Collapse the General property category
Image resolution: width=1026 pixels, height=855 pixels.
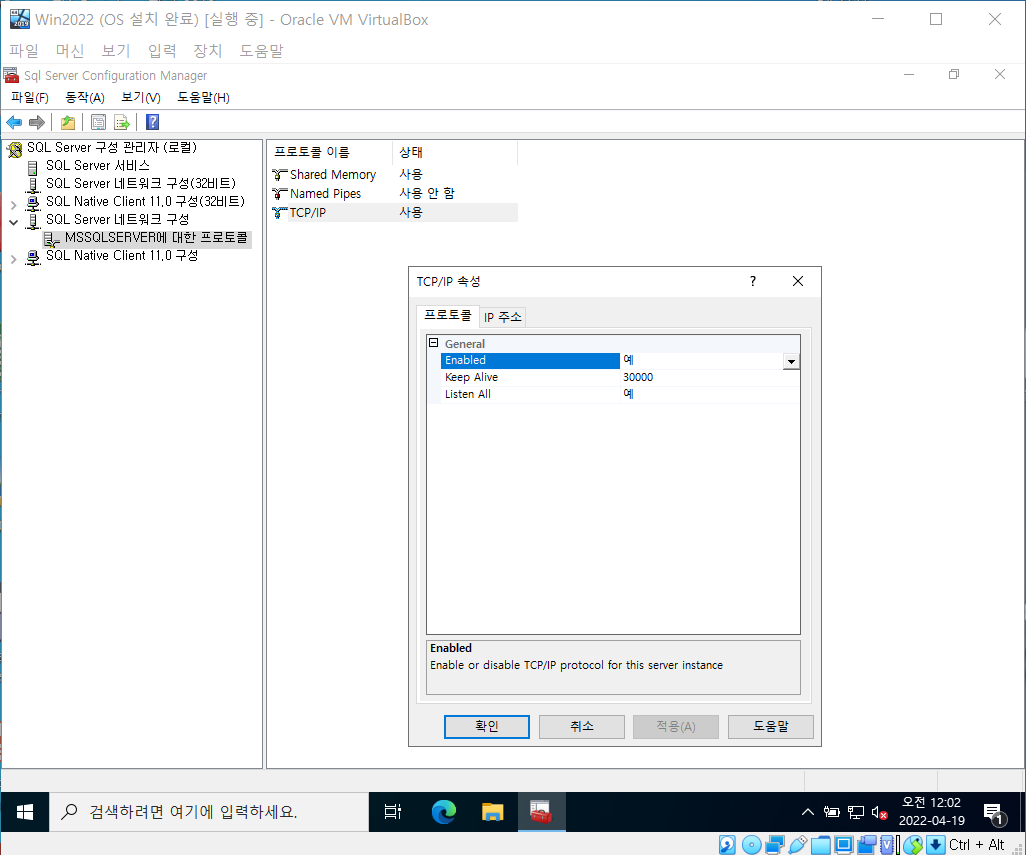[x=433, y=343]
